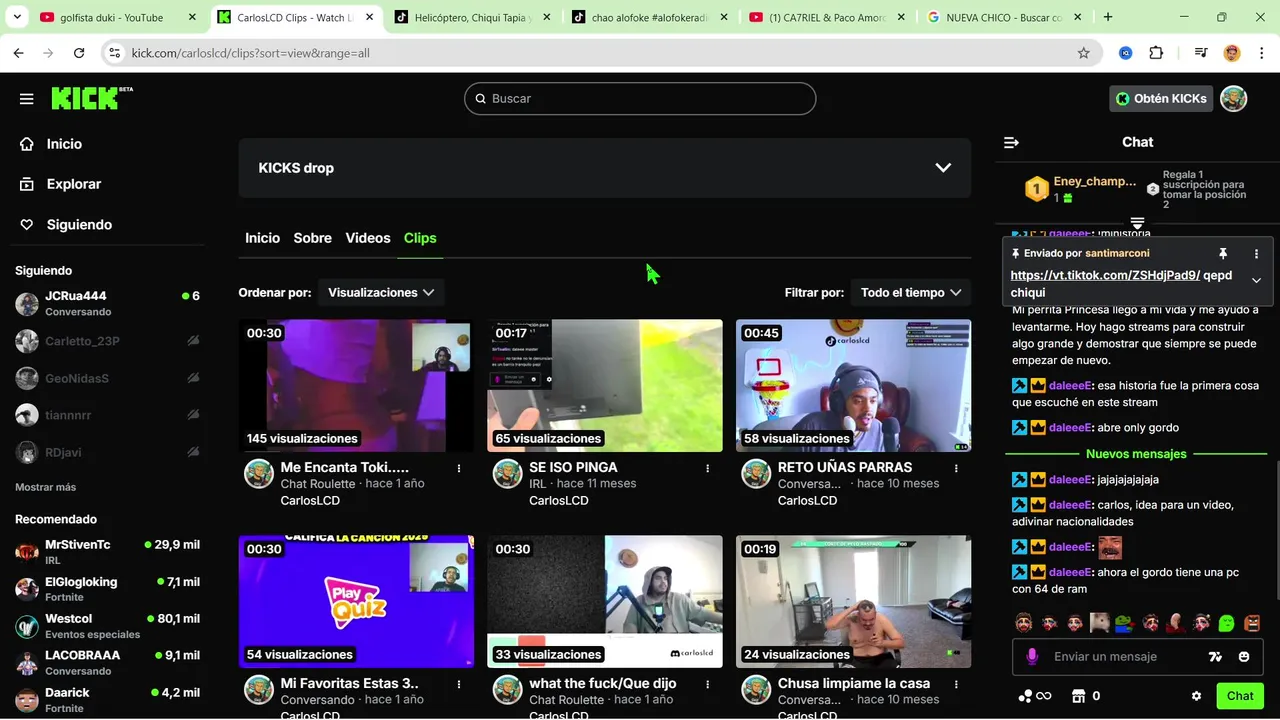This screenshot has width=1280, height=720.
Task: Open Carletto_23P followed channel
Action: click(x=108, y=341)
